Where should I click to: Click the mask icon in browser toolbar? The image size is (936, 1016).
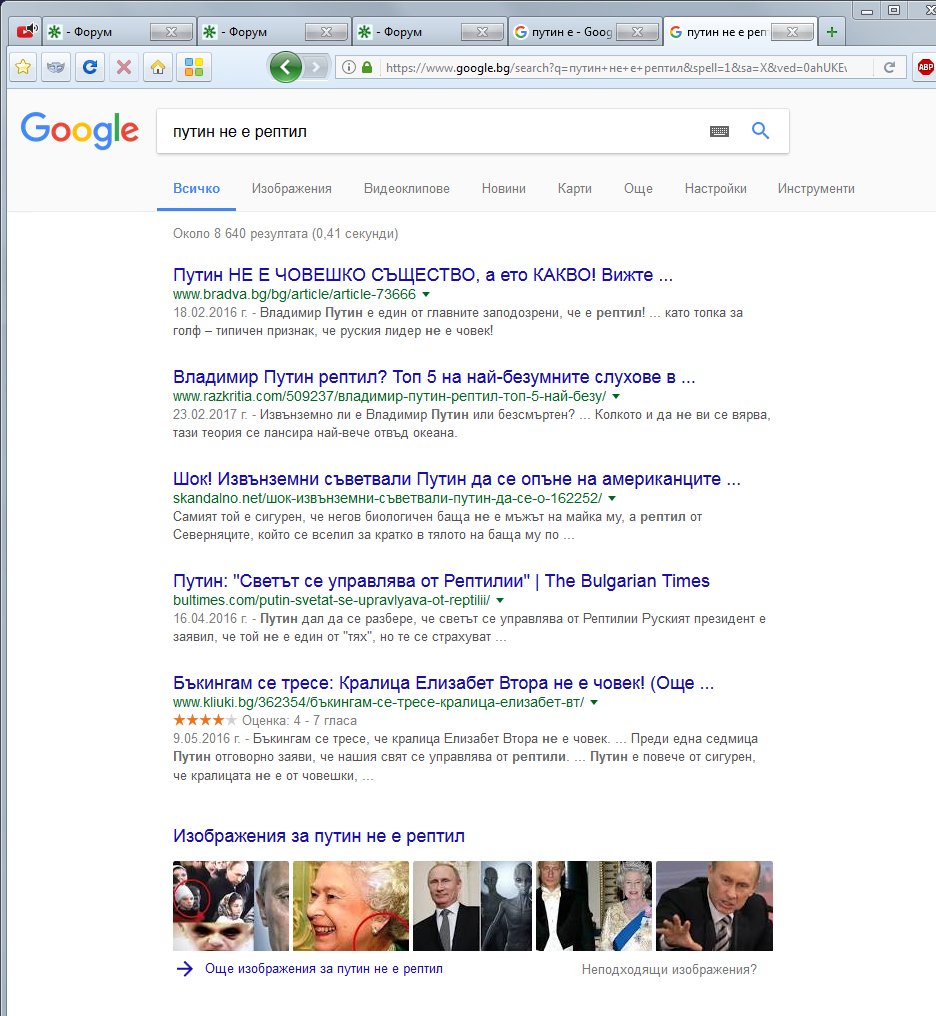tap(56, 67)
